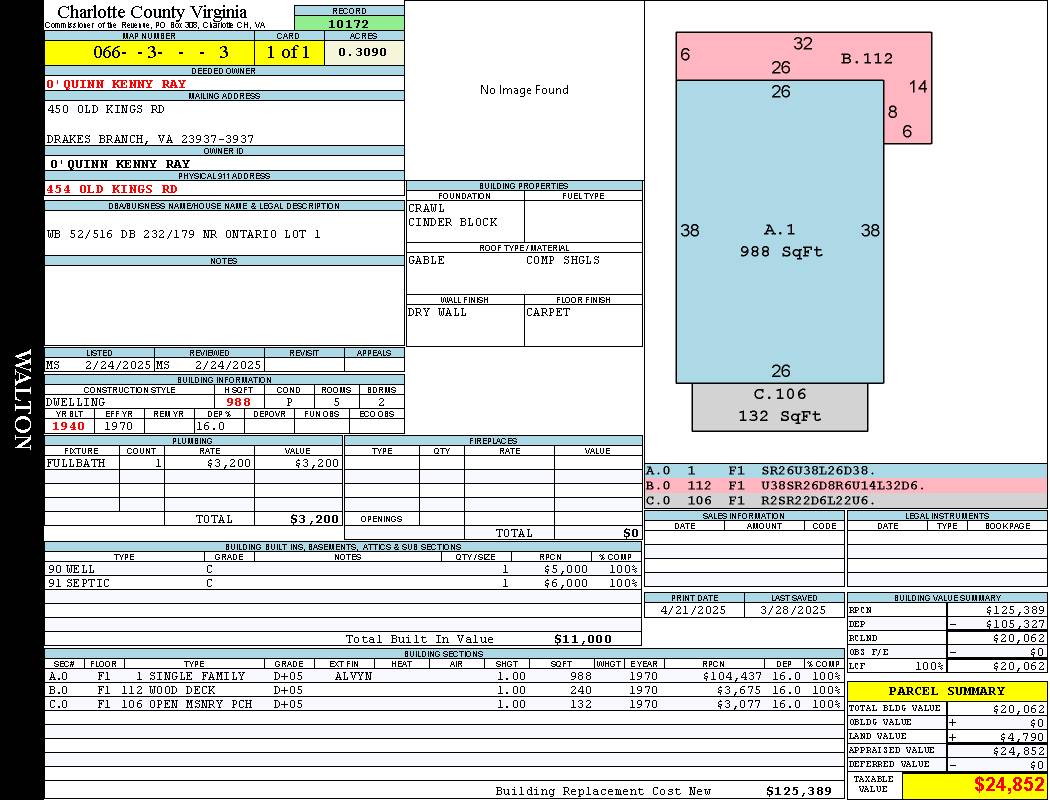Click the 'No Image Found' photo placeholder
1050x800 pixels.
point(524,90)
